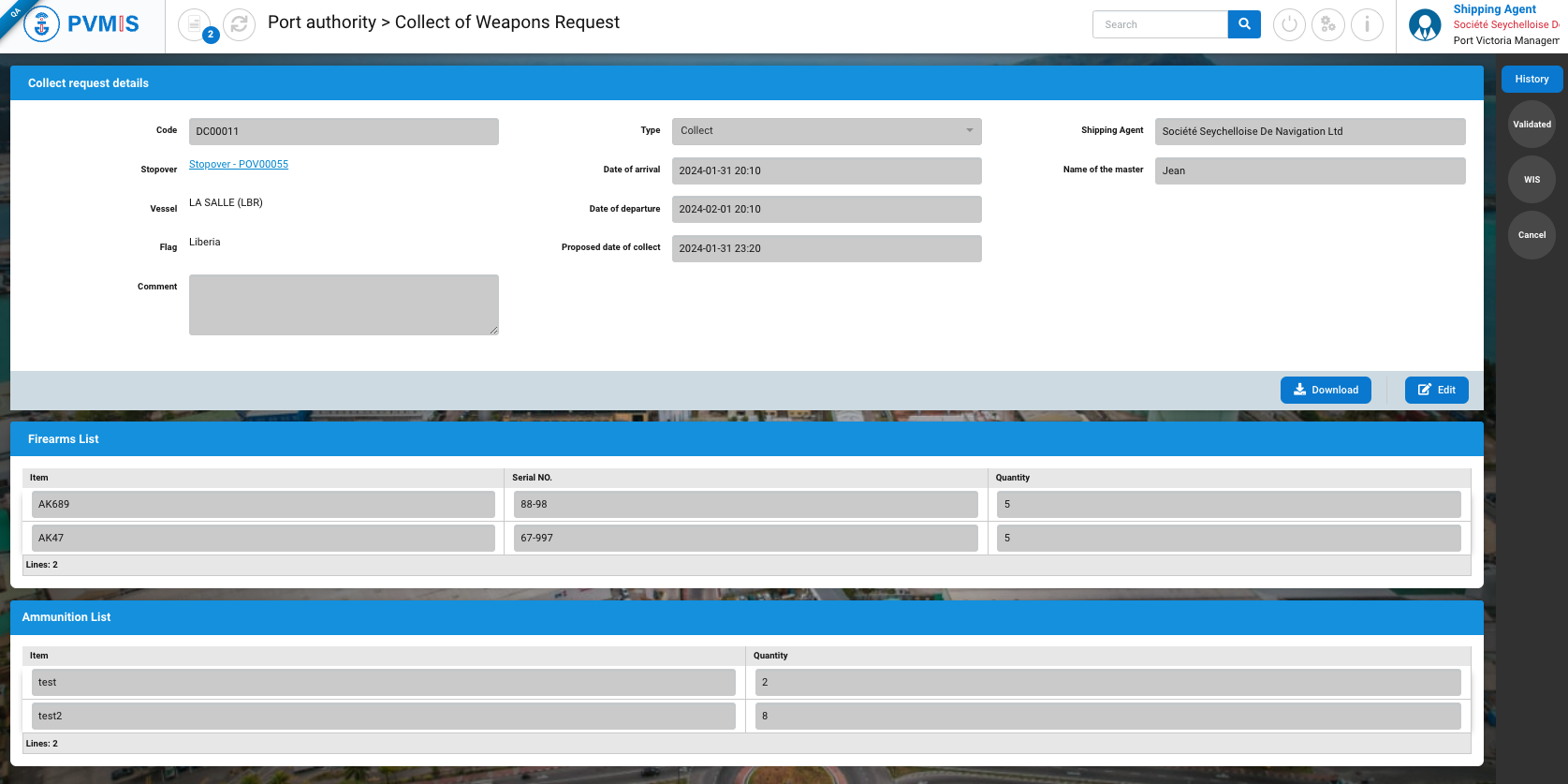The width and height of the screenshot is (1568, 784).
Task: Click the power logout icon
Action: 1289,24
